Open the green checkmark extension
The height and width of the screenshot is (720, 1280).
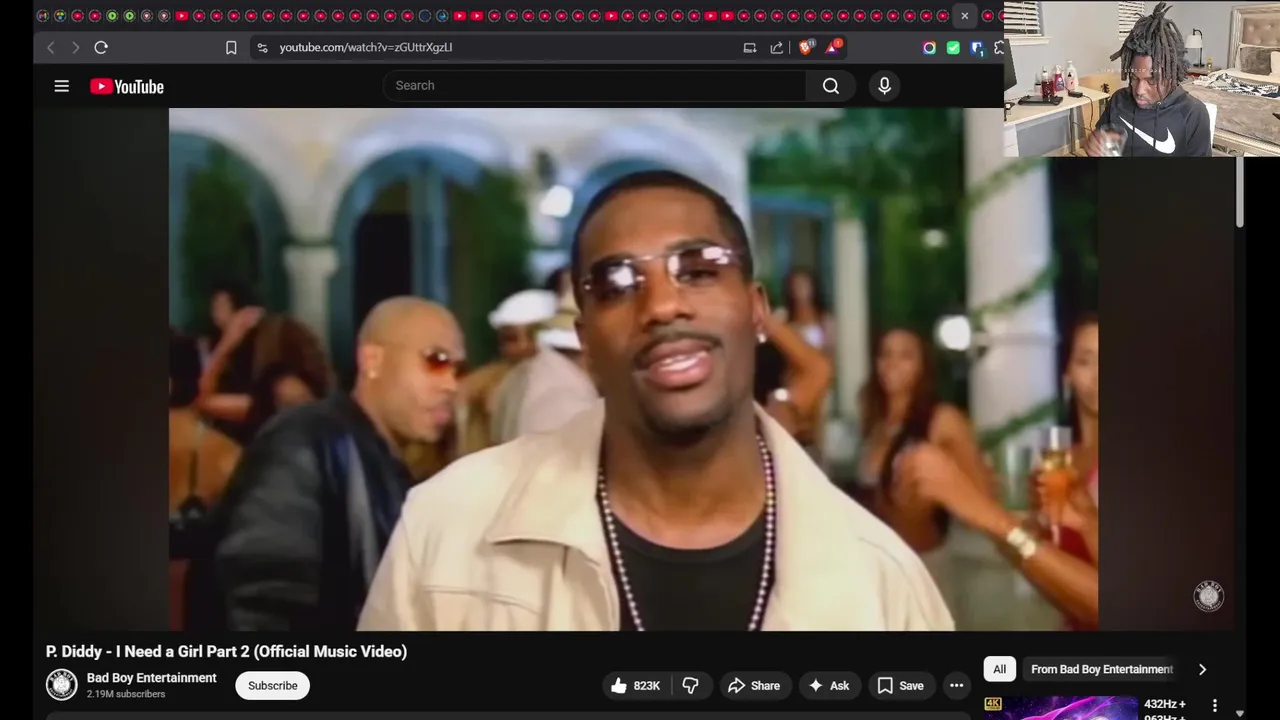953,47
